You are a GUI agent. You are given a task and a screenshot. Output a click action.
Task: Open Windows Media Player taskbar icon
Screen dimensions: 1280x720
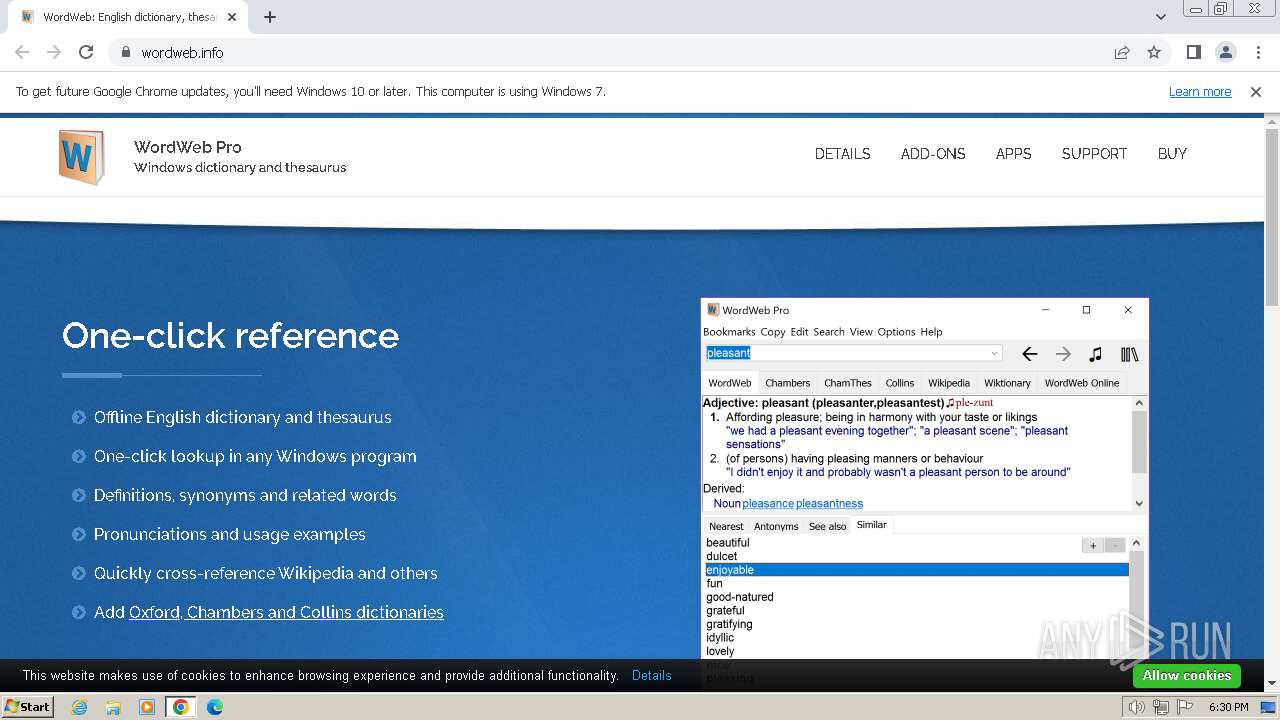(x=147, y=707)
